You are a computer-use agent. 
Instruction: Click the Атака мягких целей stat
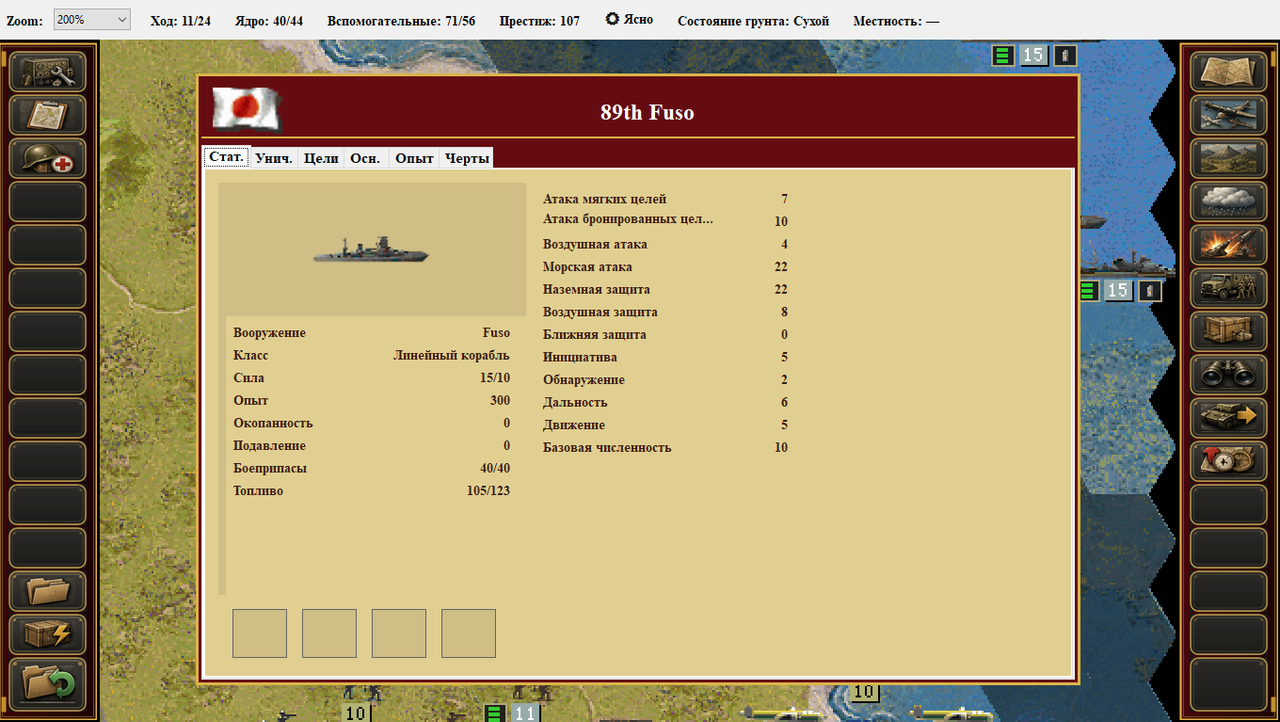point(665,199)
